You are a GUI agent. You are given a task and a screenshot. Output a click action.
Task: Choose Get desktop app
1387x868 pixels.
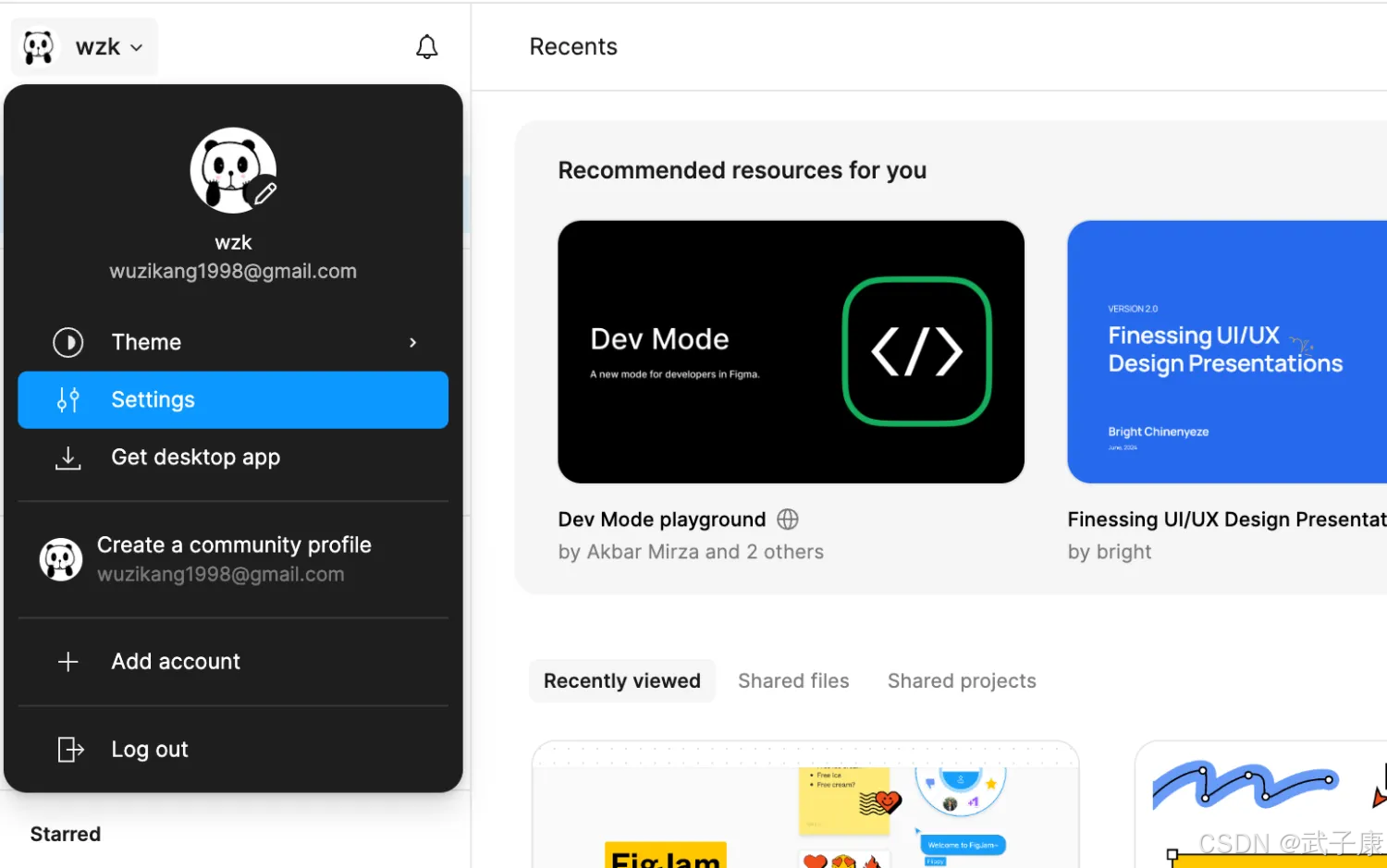point(233,458)
